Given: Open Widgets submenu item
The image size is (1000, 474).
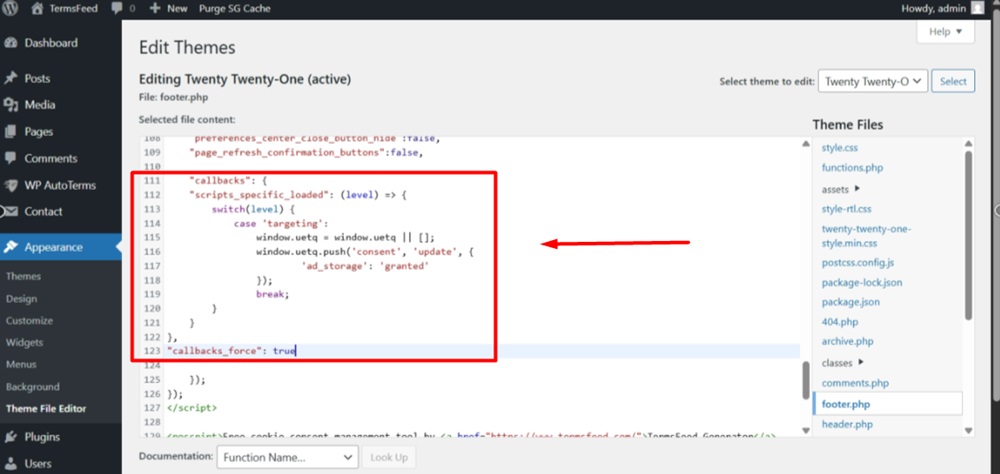Looking at the screenshot, I should [x=24, y=343].
